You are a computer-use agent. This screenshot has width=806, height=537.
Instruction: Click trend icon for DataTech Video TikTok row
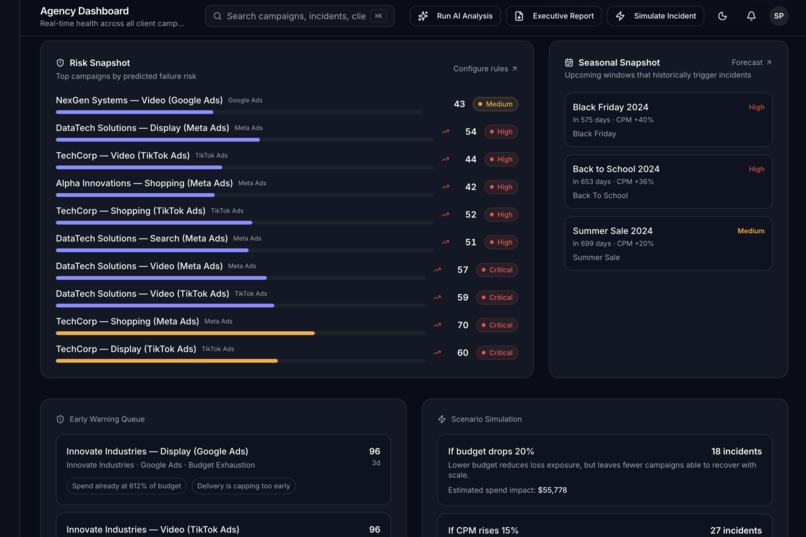[x=437, y=298]
